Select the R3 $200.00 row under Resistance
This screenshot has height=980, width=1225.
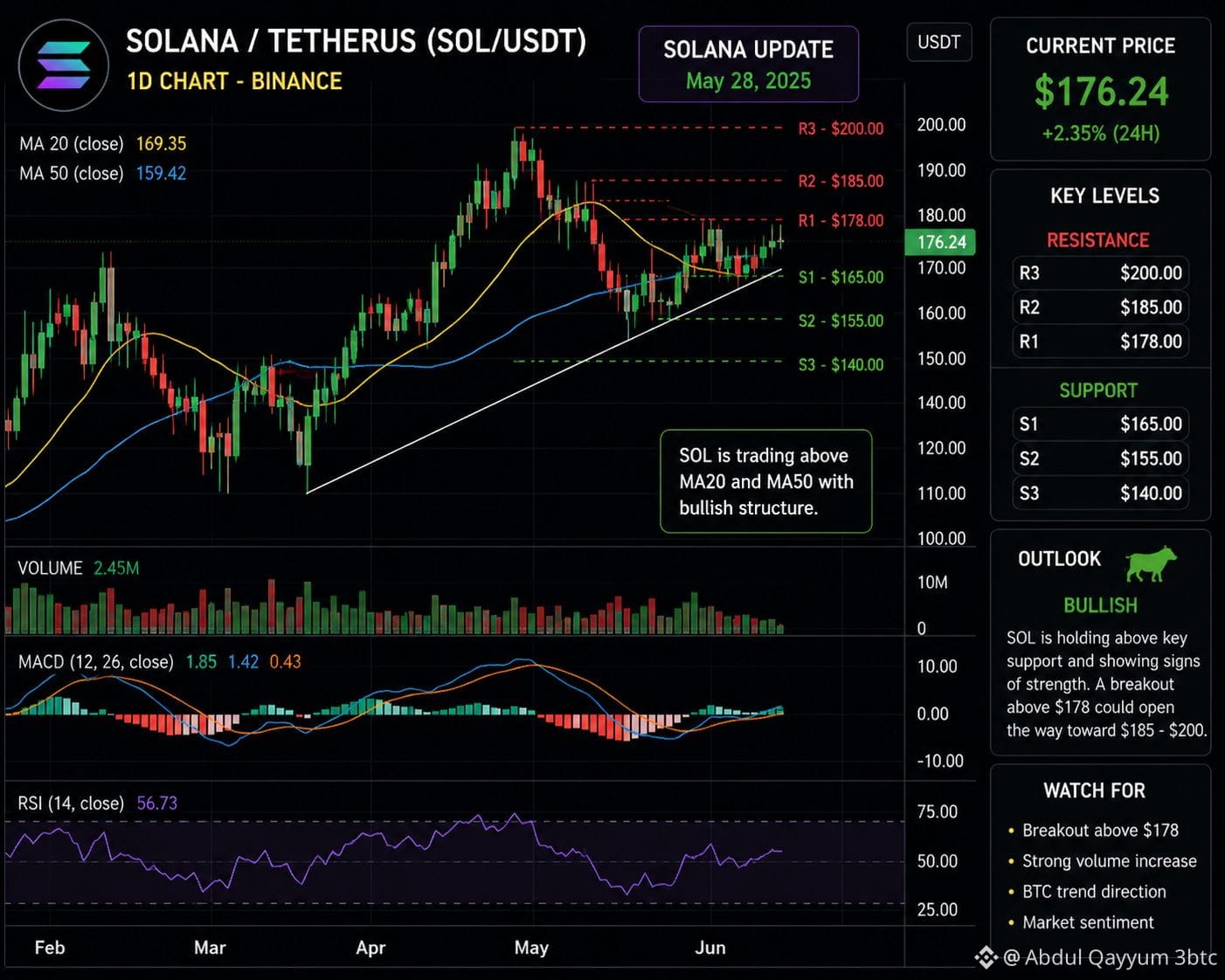click(x=1100, y=273)
